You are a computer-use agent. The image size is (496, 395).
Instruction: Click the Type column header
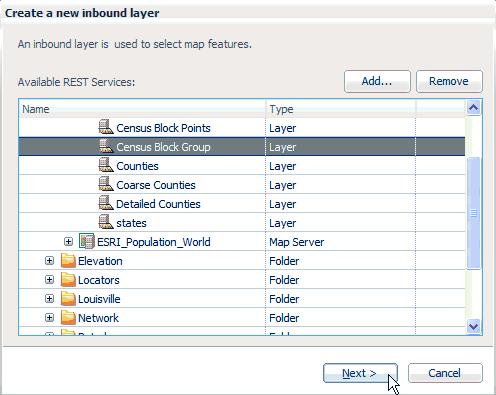click(x=341, y=109)
